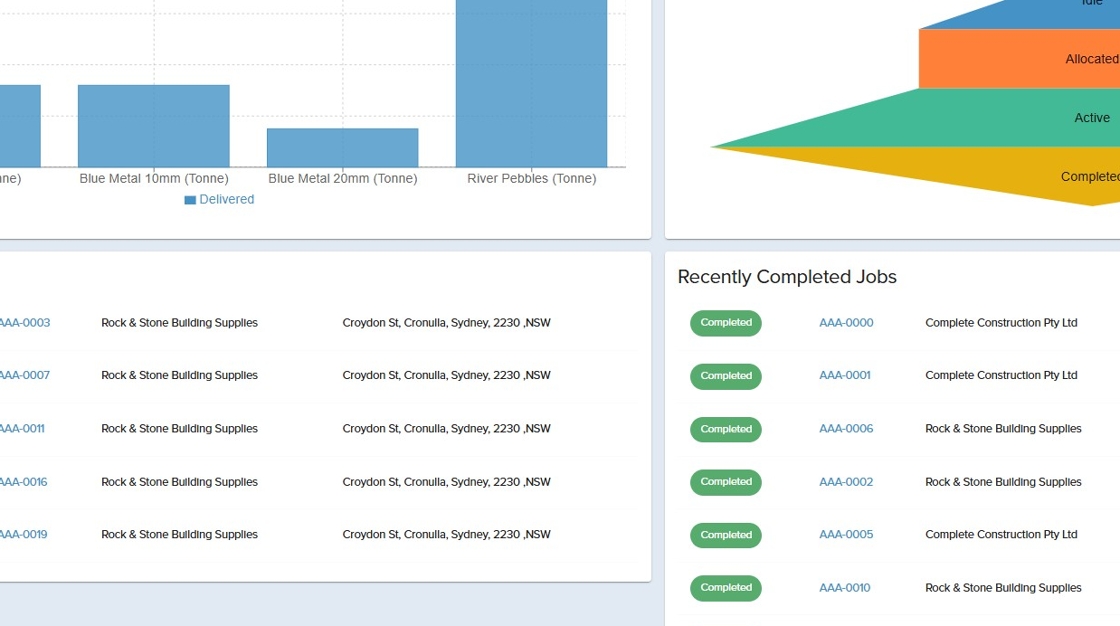
Task: Click the River Pebbles bar
Action: point(531,83)
